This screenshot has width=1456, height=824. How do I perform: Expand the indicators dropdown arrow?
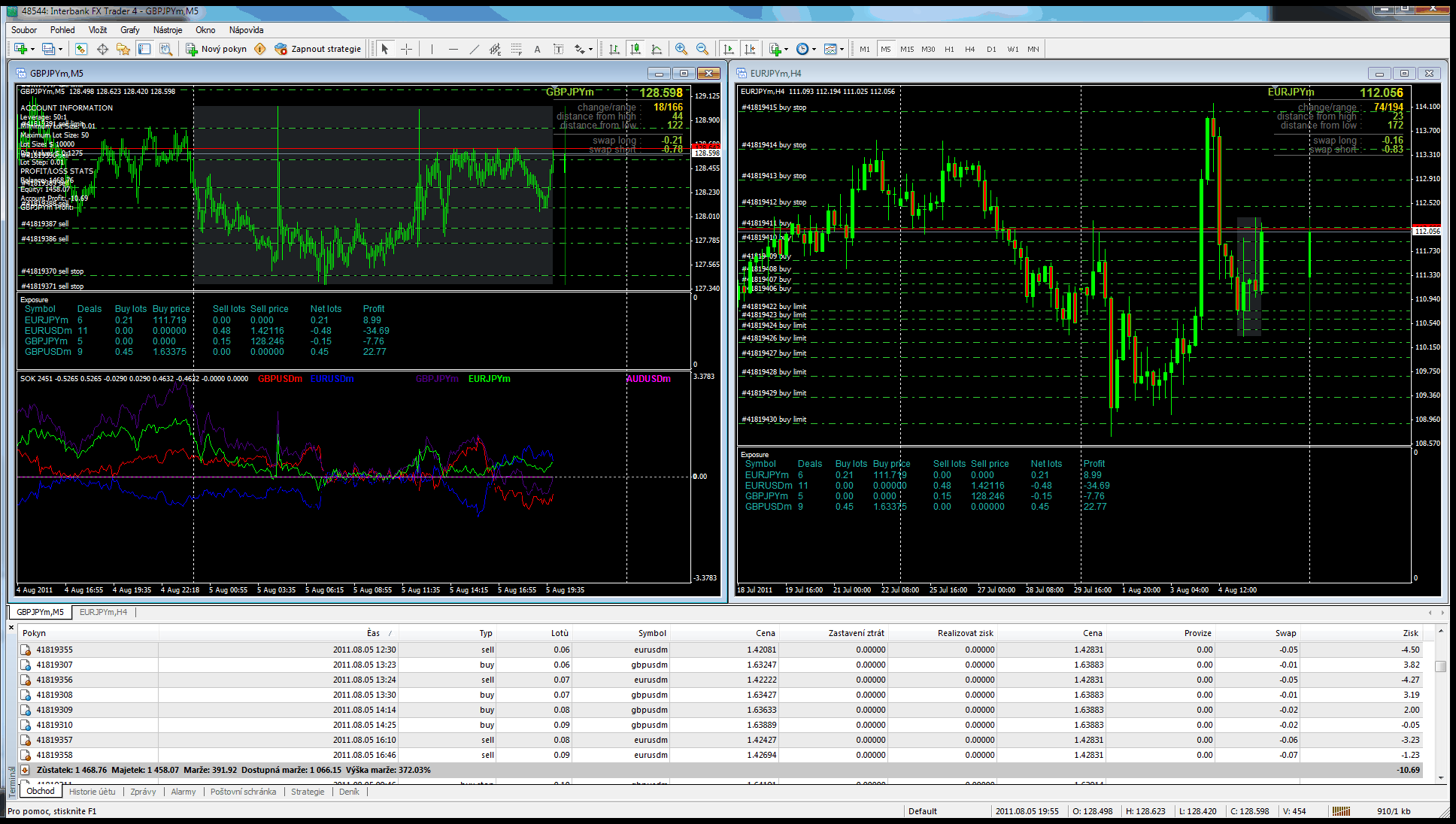787,50
